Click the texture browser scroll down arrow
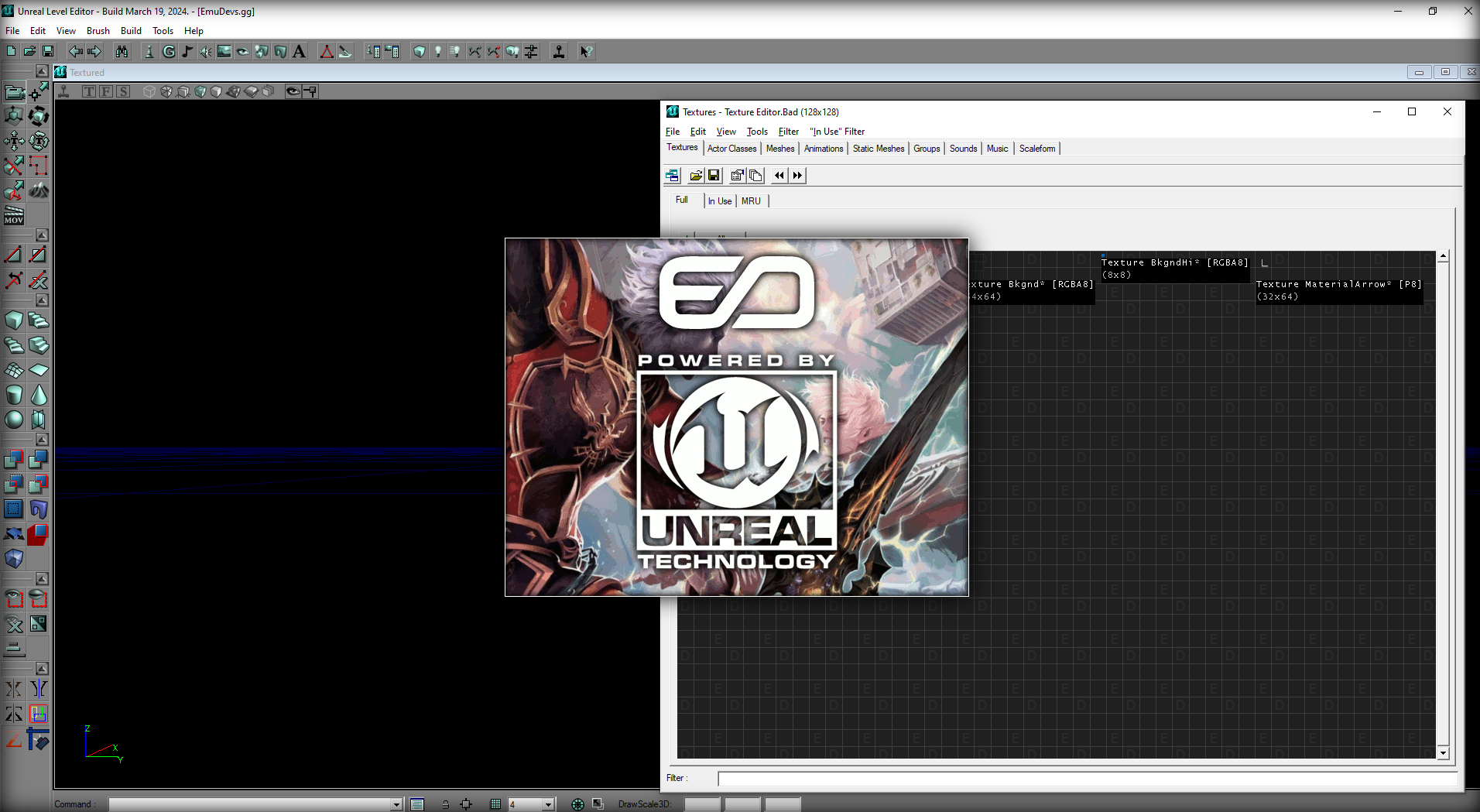 pos(1443,753)
